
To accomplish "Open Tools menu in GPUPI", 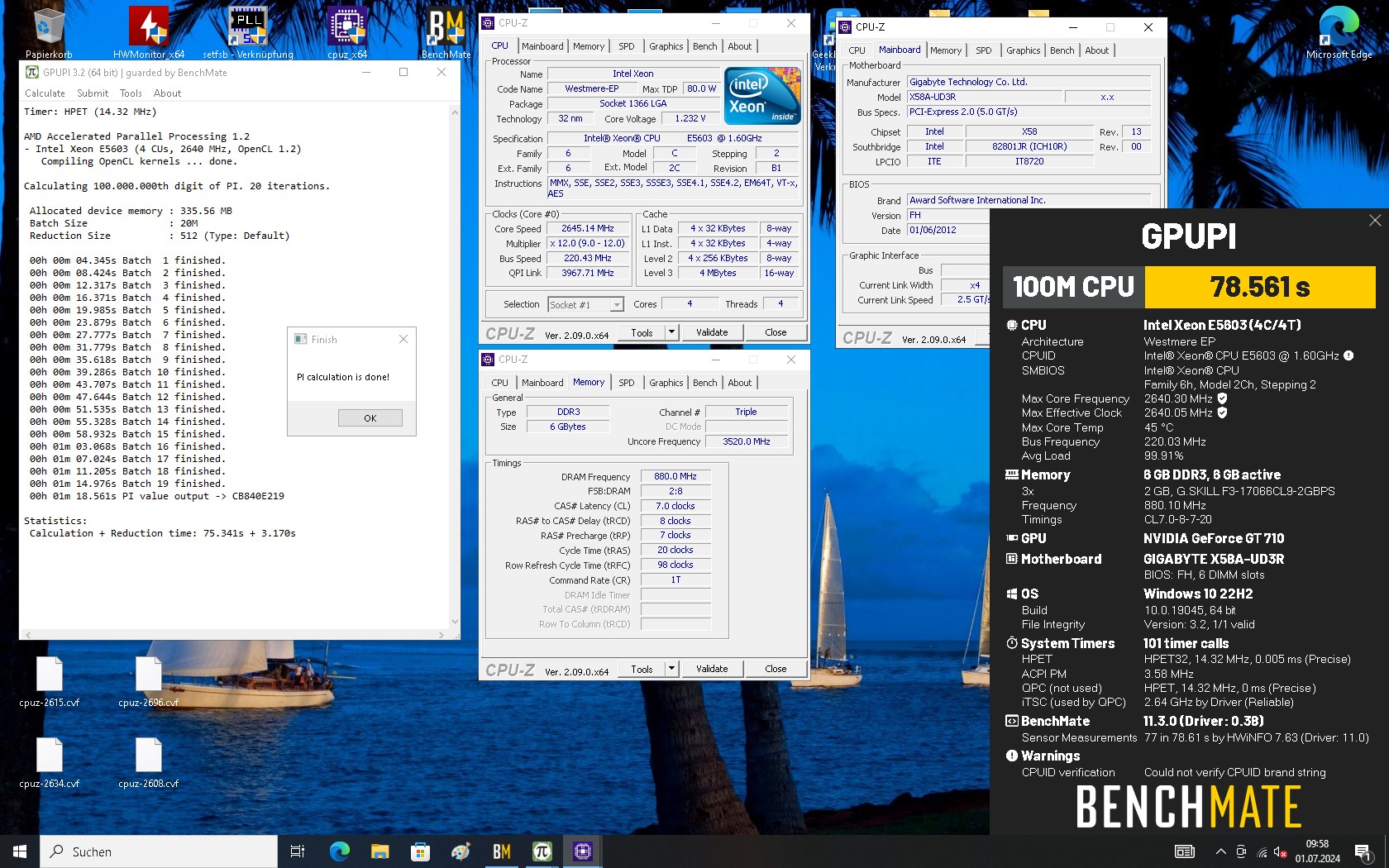I will (131, 93).
